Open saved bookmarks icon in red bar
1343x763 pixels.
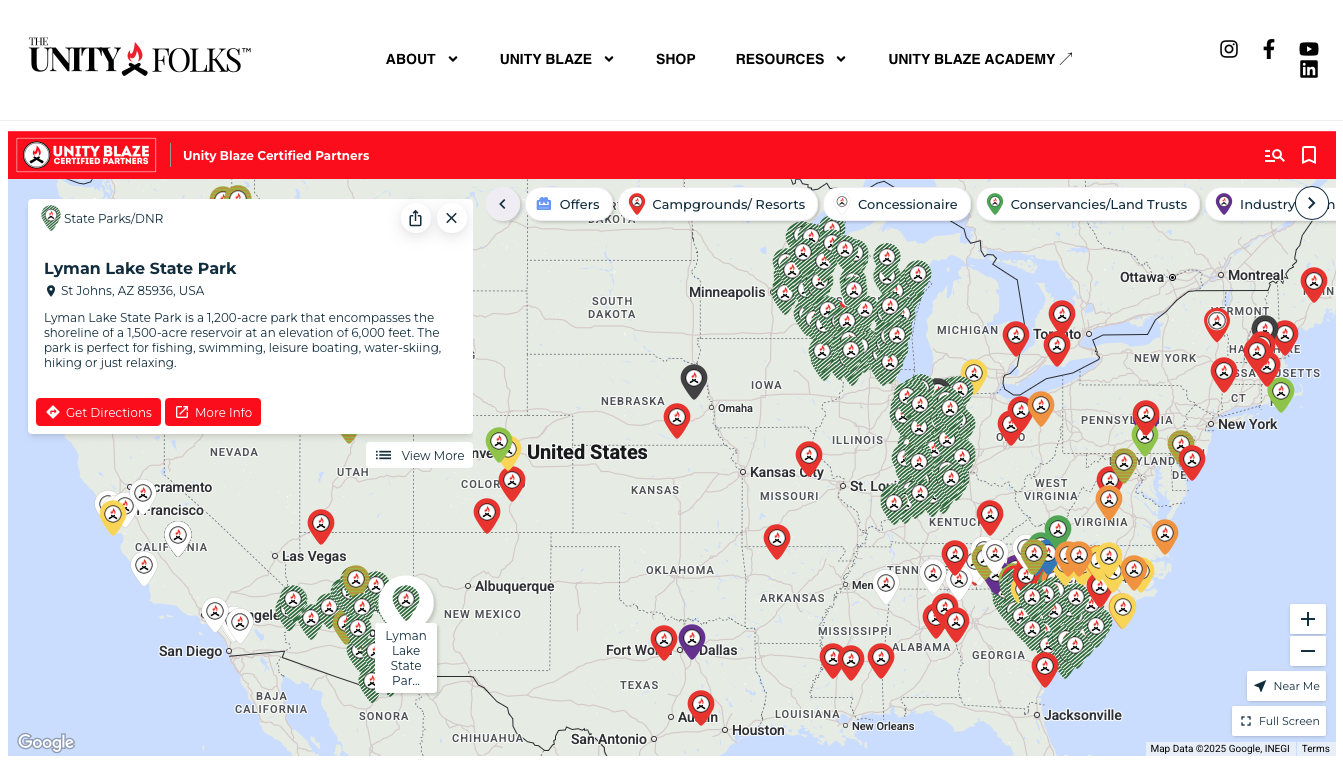point(1309,155)
